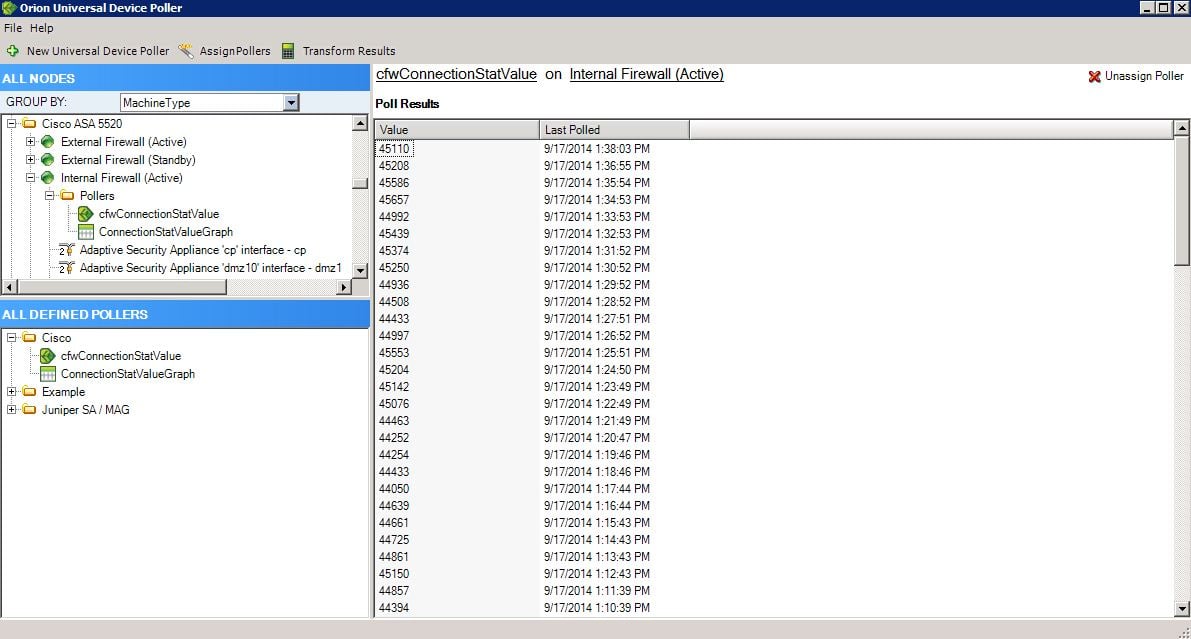Image resolution: width=1191 pixels, height=639 pixels.
Task: Click the Juniper SA / MAG folder icon
Action: (30, 410)
